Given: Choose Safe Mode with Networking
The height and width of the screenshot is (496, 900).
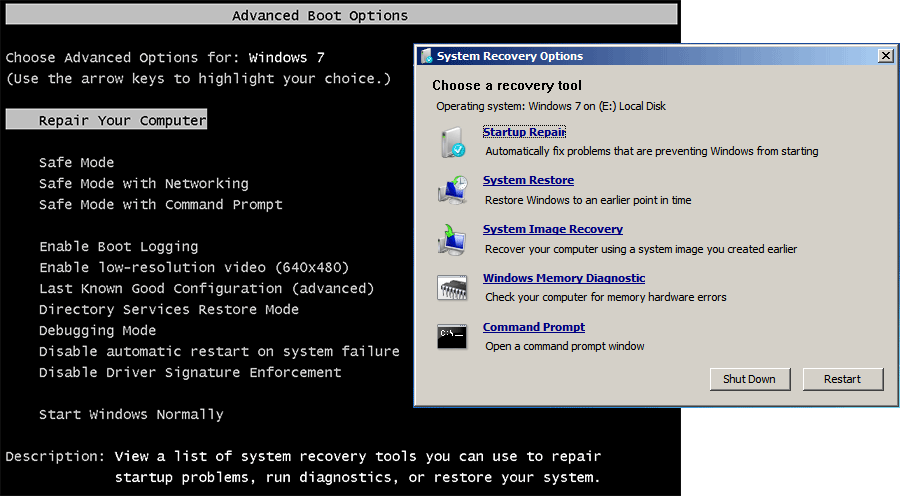Looking at the screenshot, I should [143, 184].
